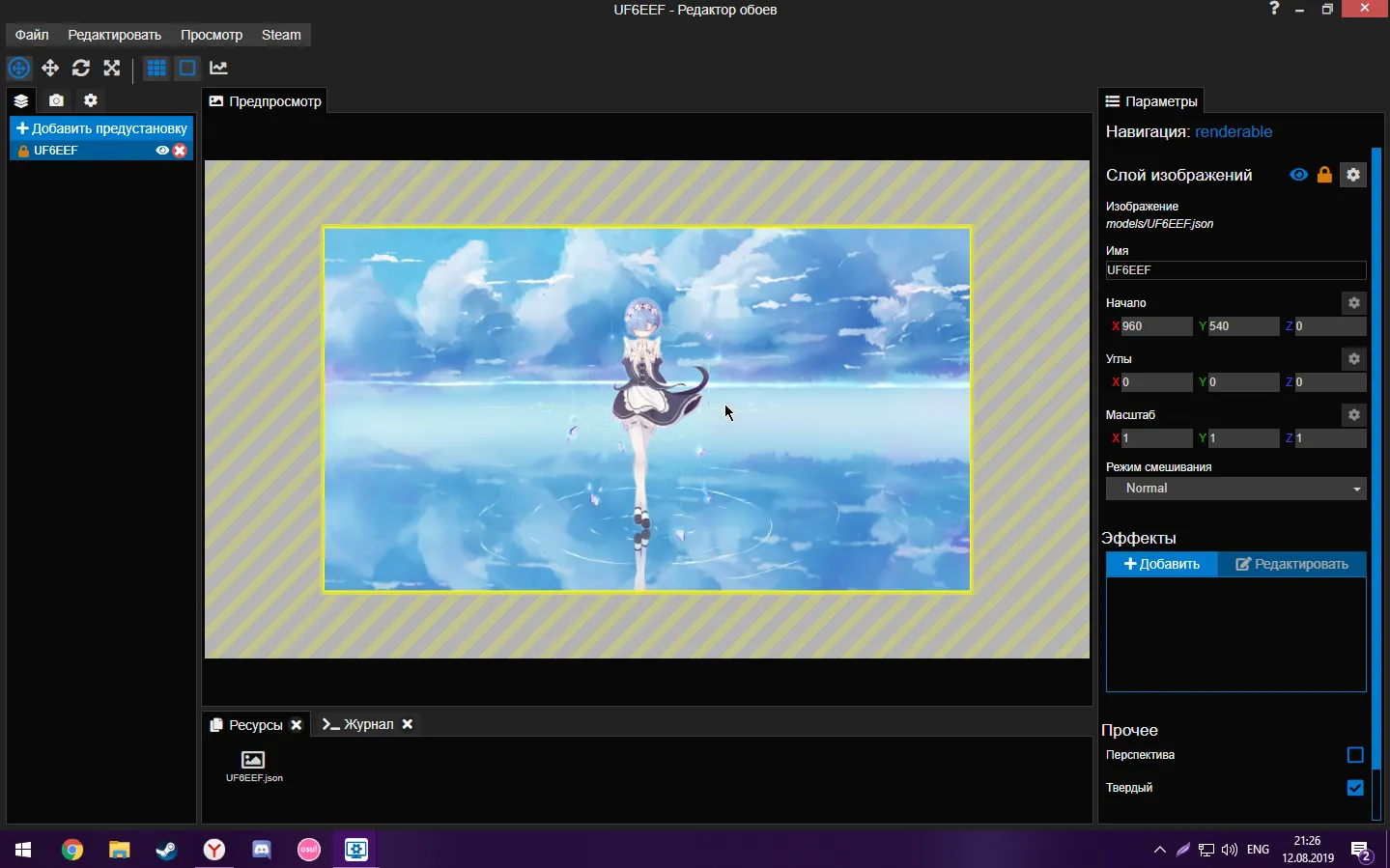
Task: Select the four-arrow translate tool
Action: coord(50,68)
